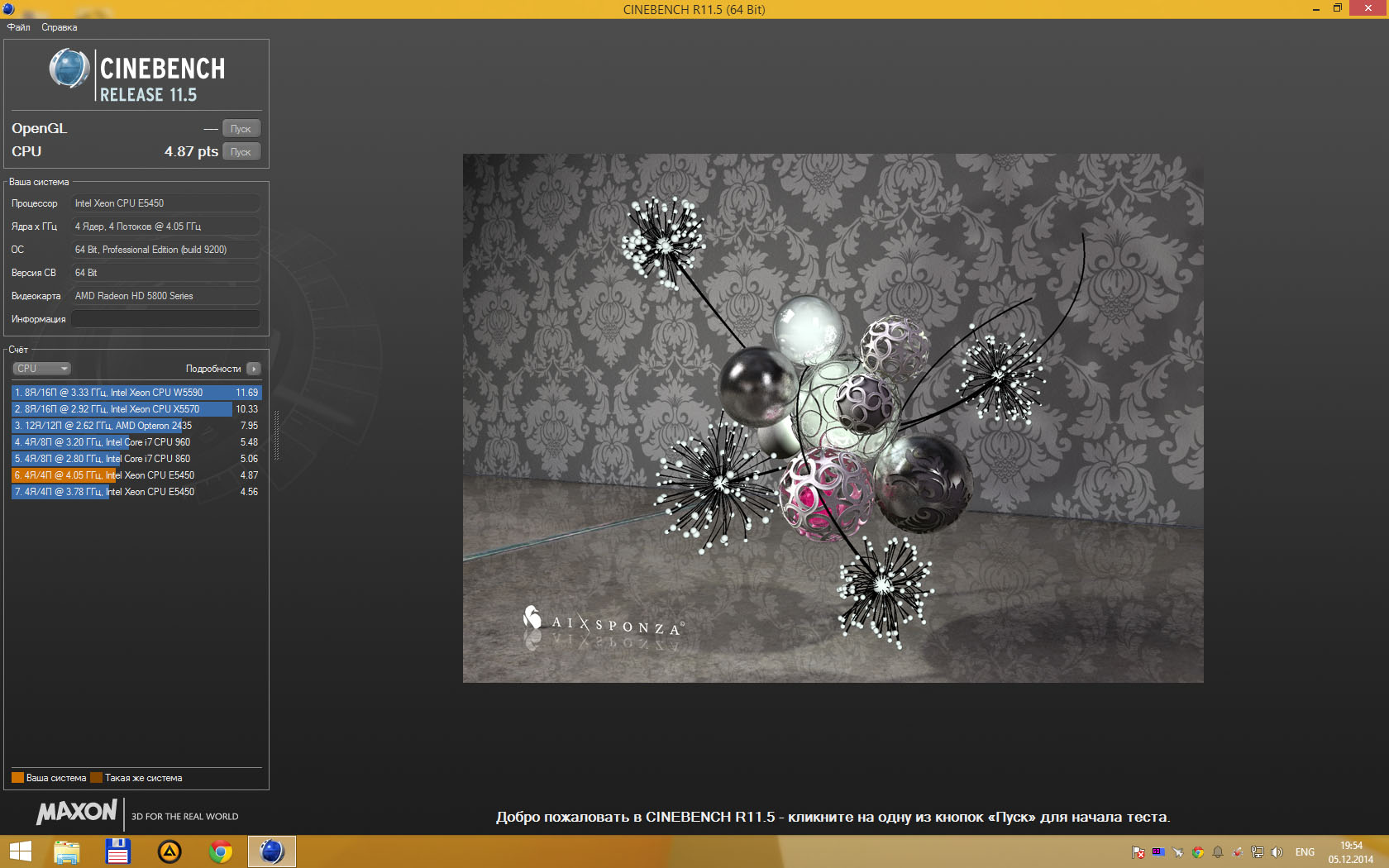Select the AMD Opteron 2435 ranking row
This screenshot has height=868, width=1389.
pyautogui.click(x=136, y=426)
